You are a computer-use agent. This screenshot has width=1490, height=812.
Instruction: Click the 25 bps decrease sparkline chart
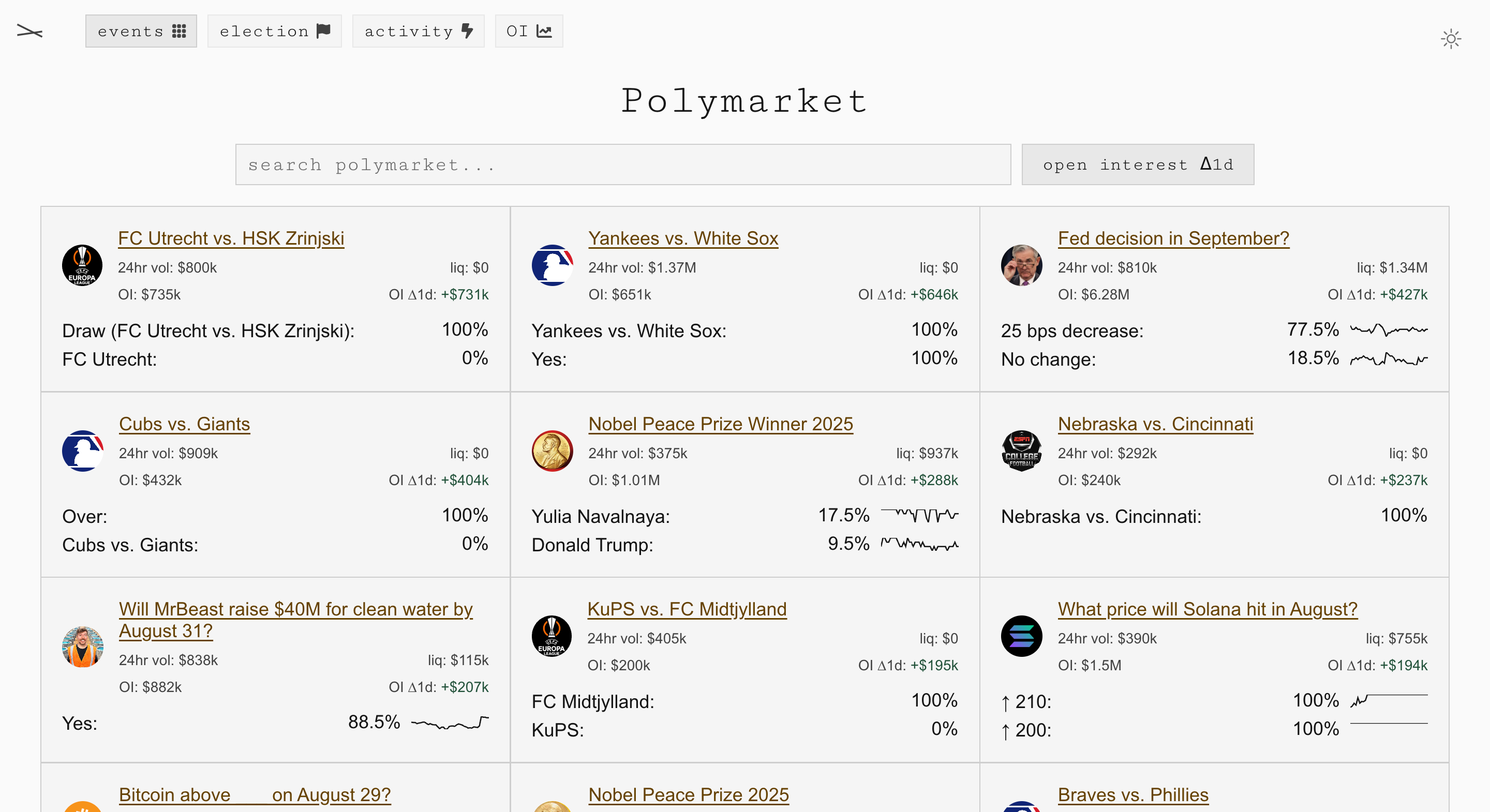coord(1388,330)
